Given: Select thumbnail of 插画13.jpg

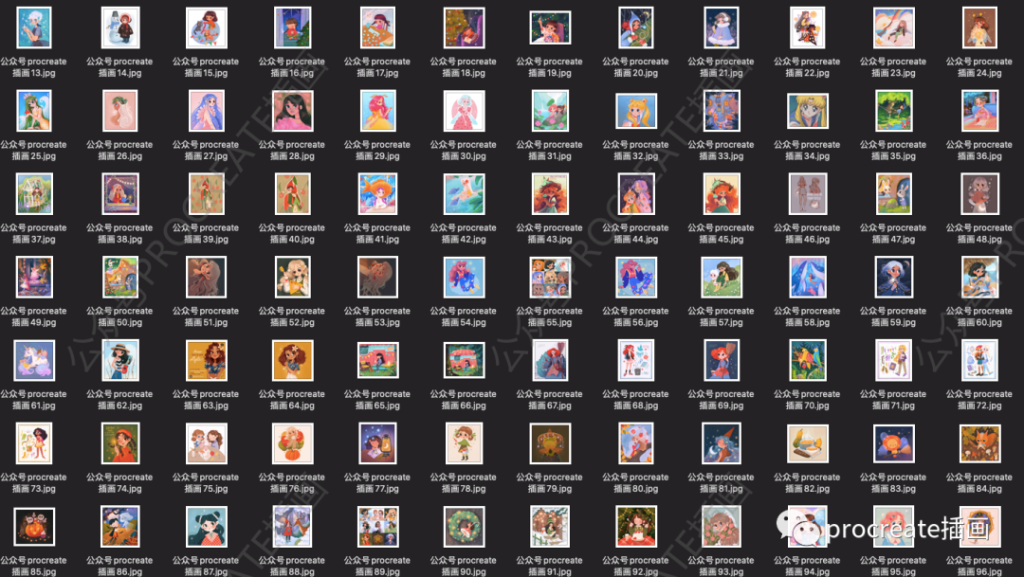Looking at the screenshot, I should tap(33, 28).
